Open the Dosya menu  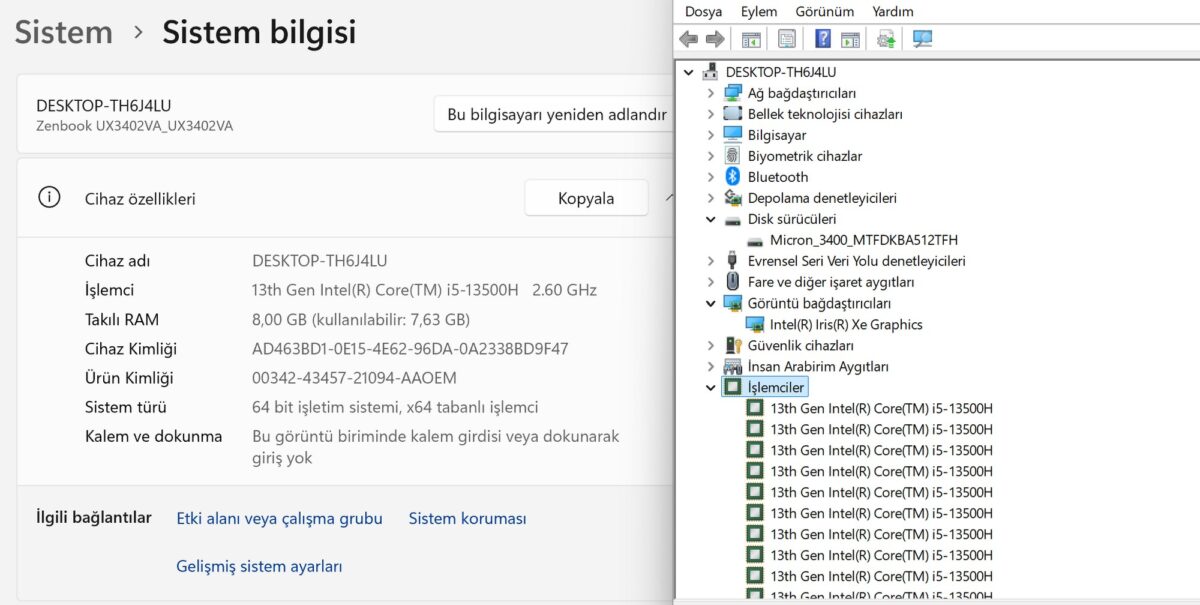coord(703,11)
